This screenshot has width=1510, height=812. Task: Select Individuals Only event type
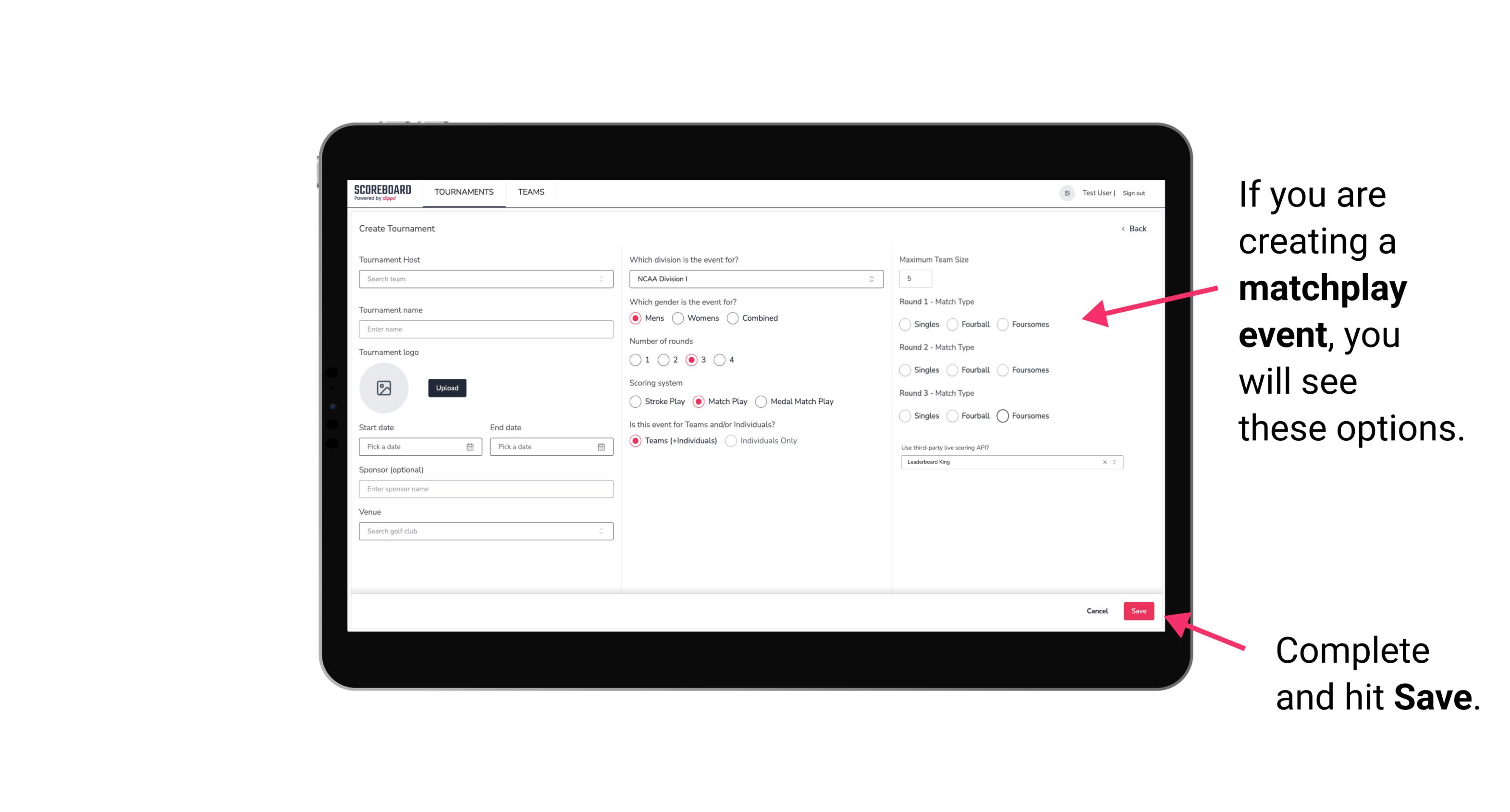coord(730,440)
